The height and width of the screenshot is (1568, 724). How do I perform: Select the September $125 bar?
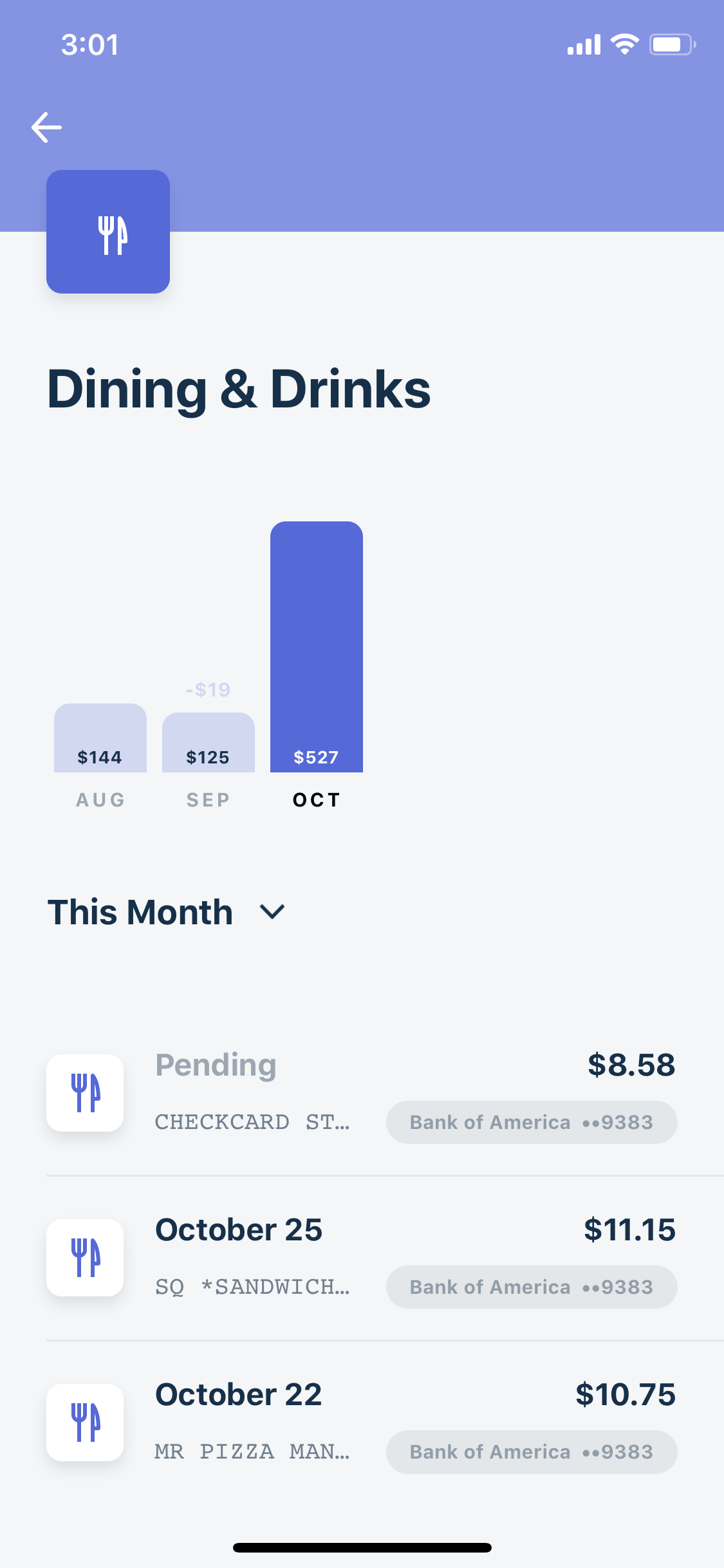[x=209, y=742]
